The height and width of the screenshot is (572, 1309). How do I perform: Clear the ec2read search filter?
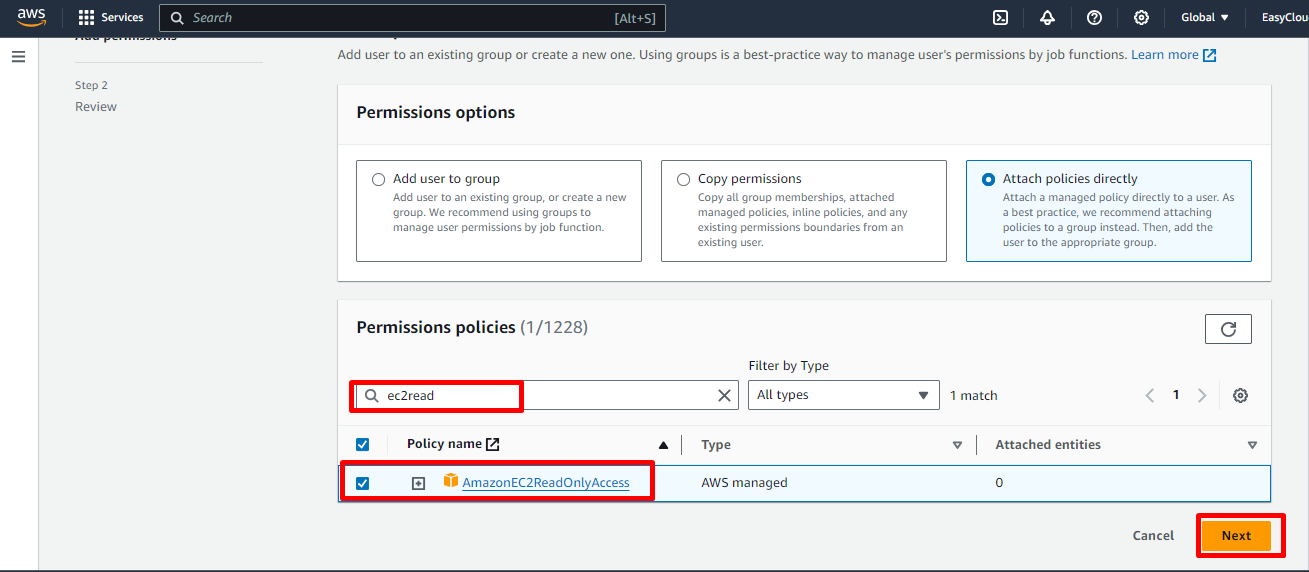pyautogui.click(x=725, y=395)
